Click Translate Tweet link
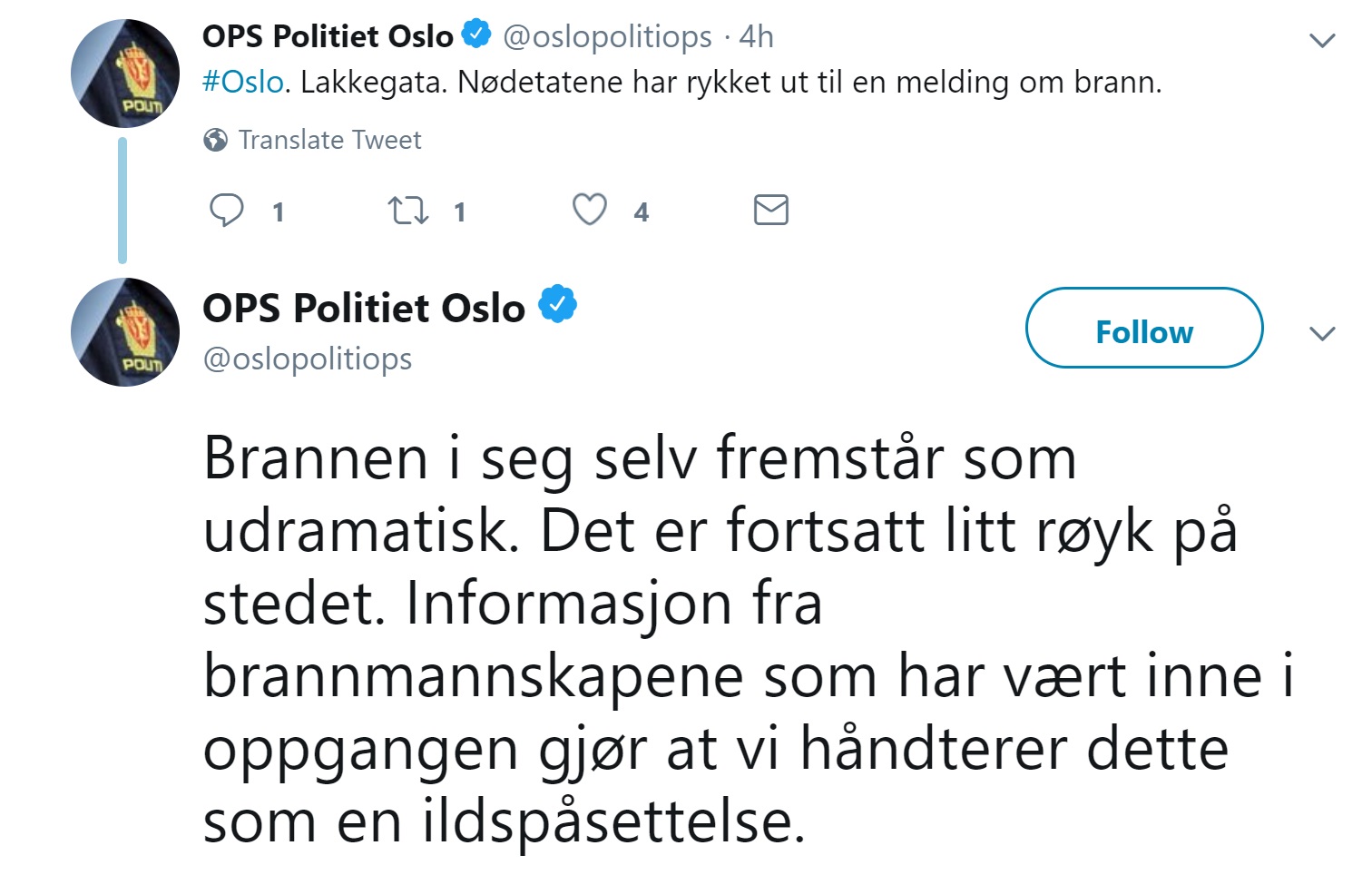The height and width of the screenshot is (875, 1372). coord(329,140)
